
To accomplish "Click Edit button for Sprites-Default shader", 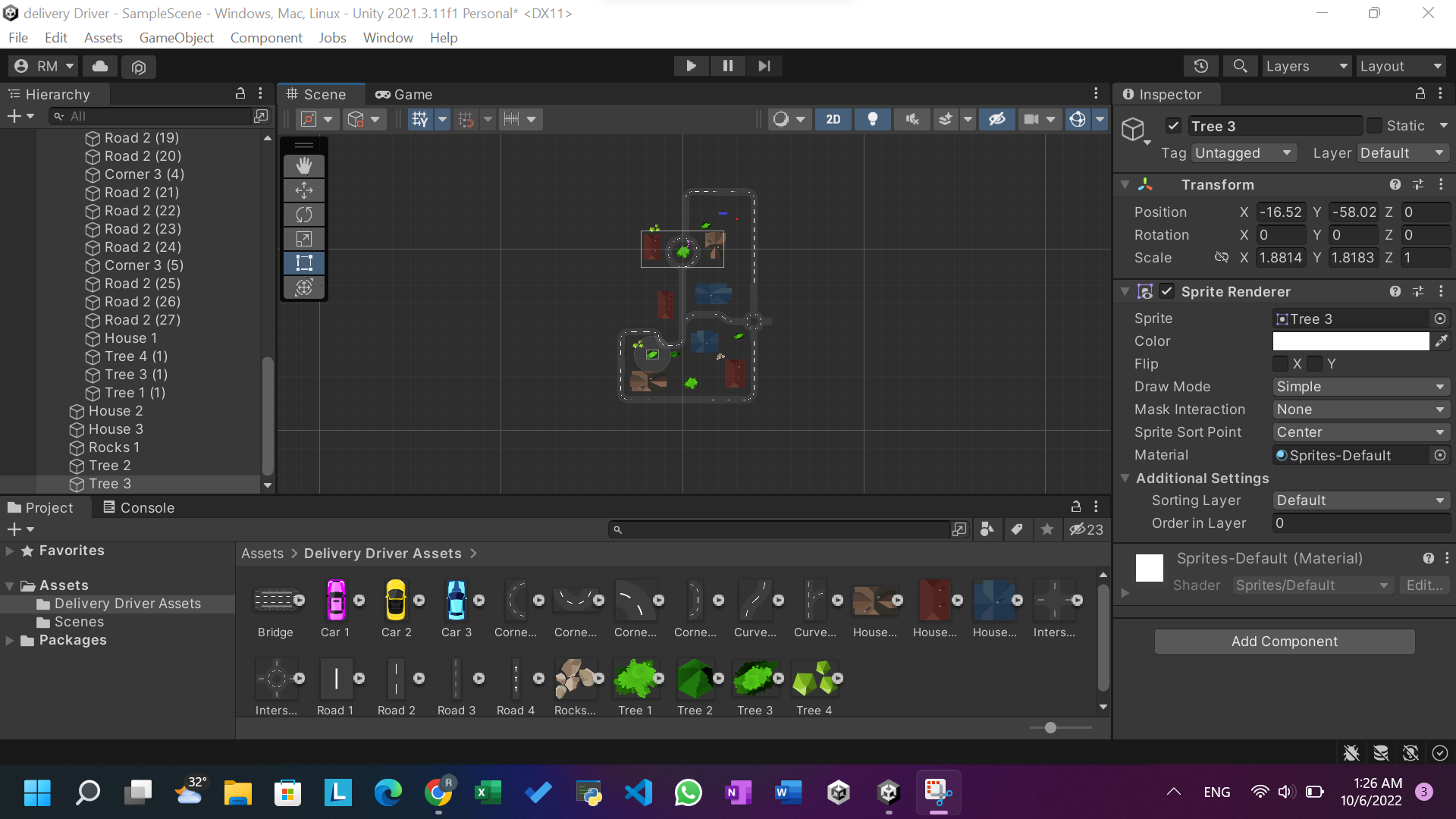I will (1423, 585).
